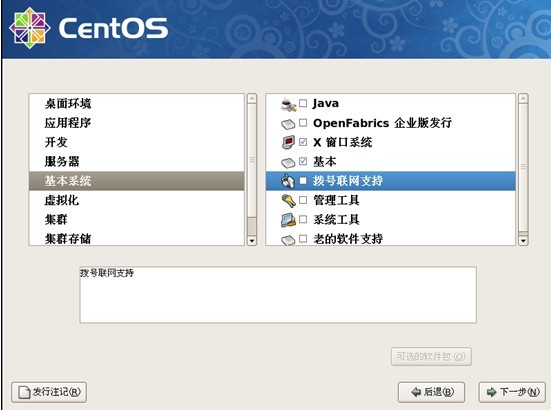Click the 拨号联网支持 dial-up icon
Screen dimensions: 551x410
(x=288, y=181)
